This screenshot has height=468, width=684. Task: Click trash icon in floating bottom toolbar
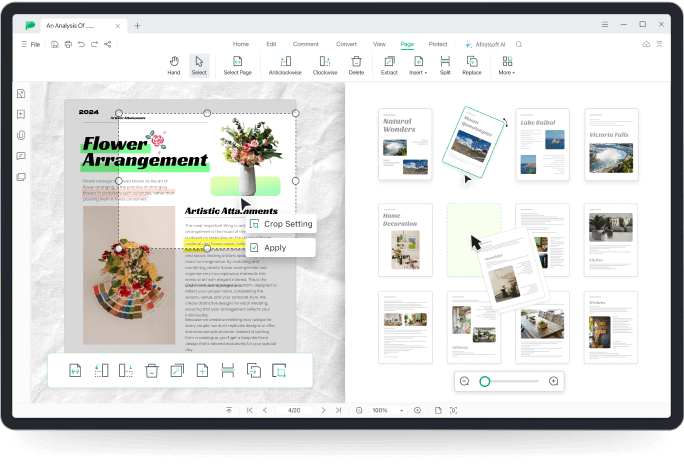152,371
